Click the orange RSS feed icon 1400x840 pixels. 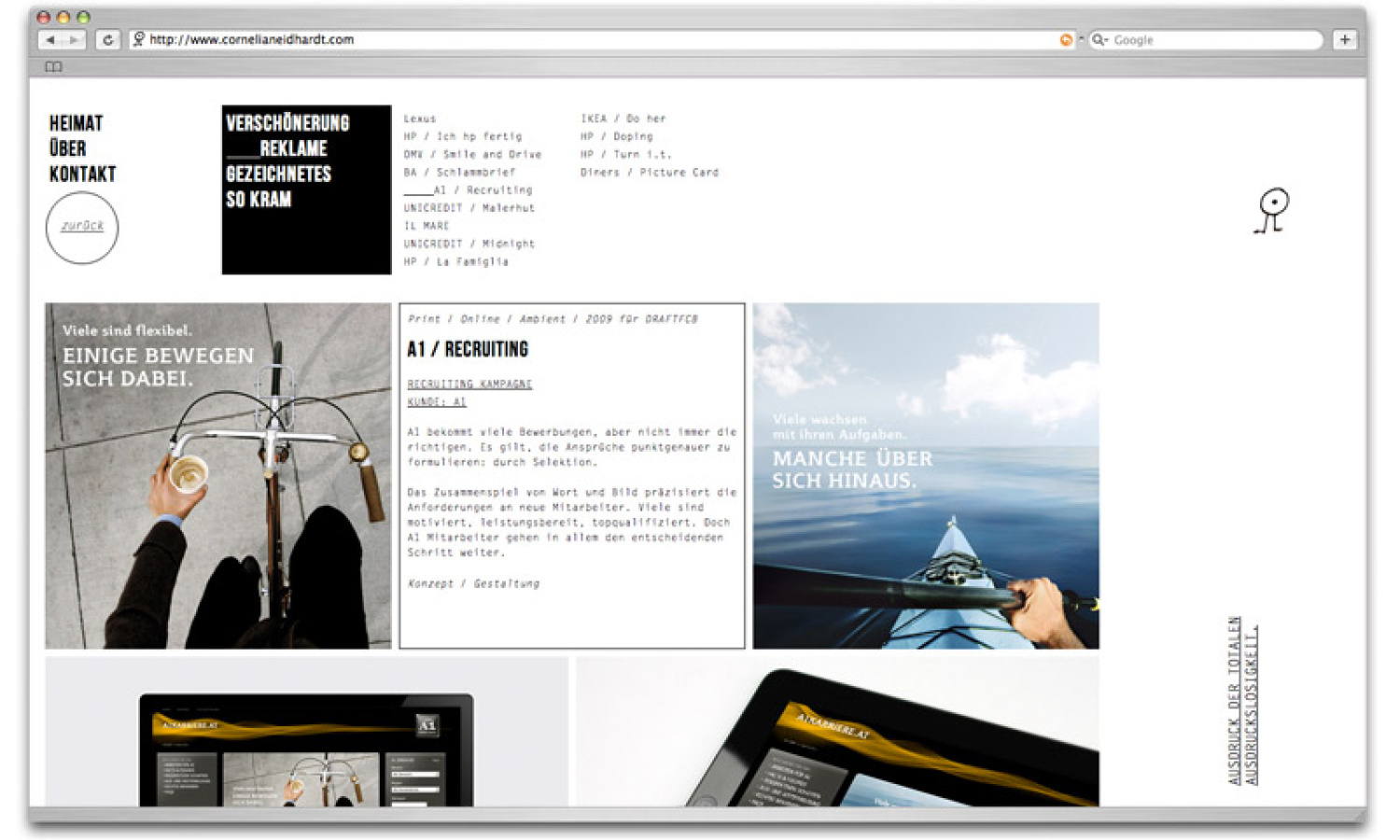pos(1065,39)
